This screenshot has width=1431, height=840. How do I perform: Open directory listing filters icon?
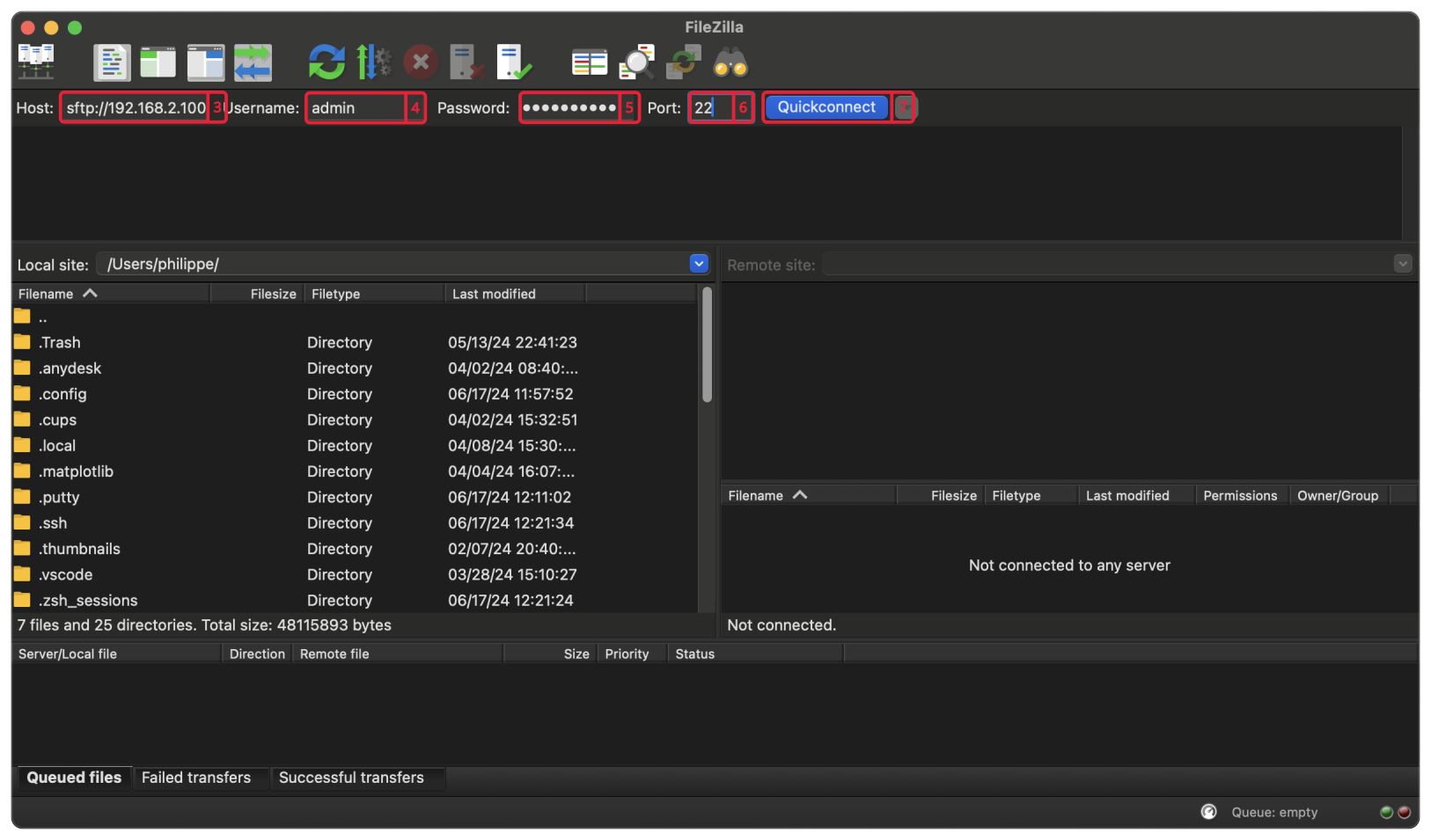pos(589,62)
